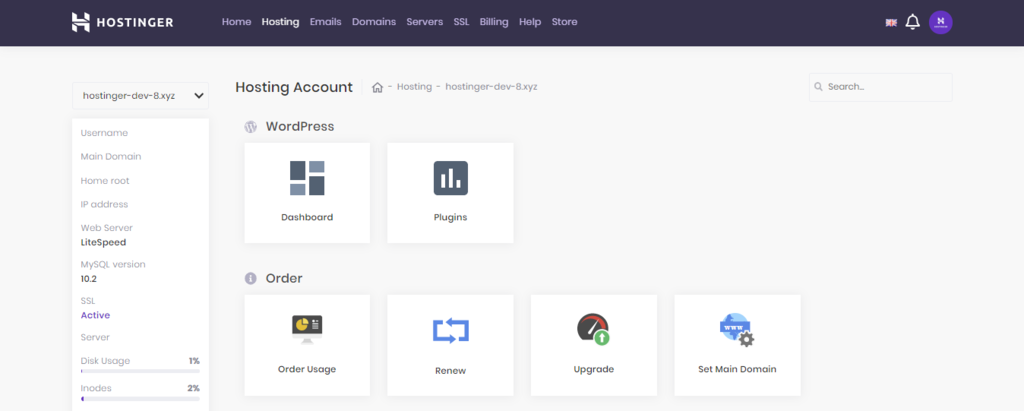Click the LiteSpeed web server value
Image resolution: width=1024 pixels, height=411 pixels.
coord(103,242)
